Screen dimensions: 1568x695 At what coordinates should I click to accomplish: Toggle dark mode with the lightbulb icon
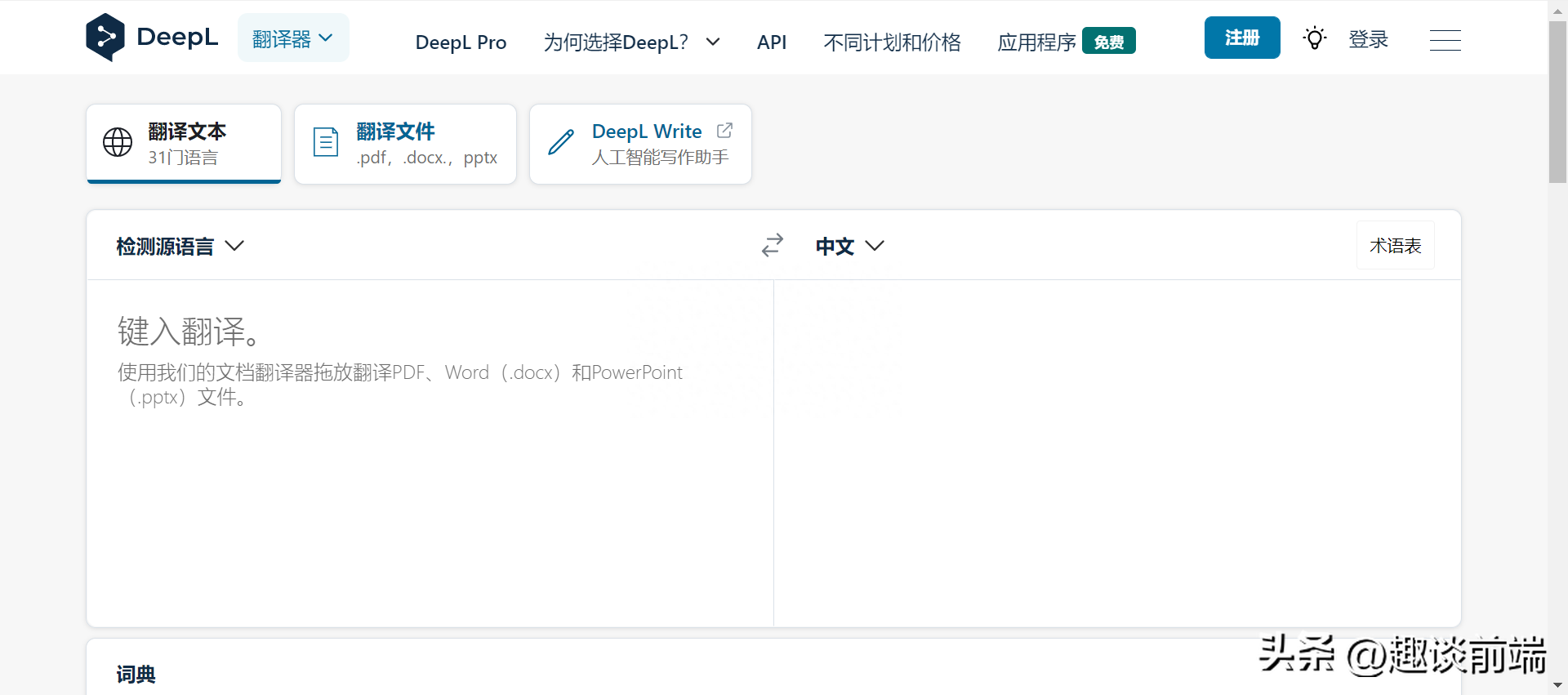tap(1315, 38)
